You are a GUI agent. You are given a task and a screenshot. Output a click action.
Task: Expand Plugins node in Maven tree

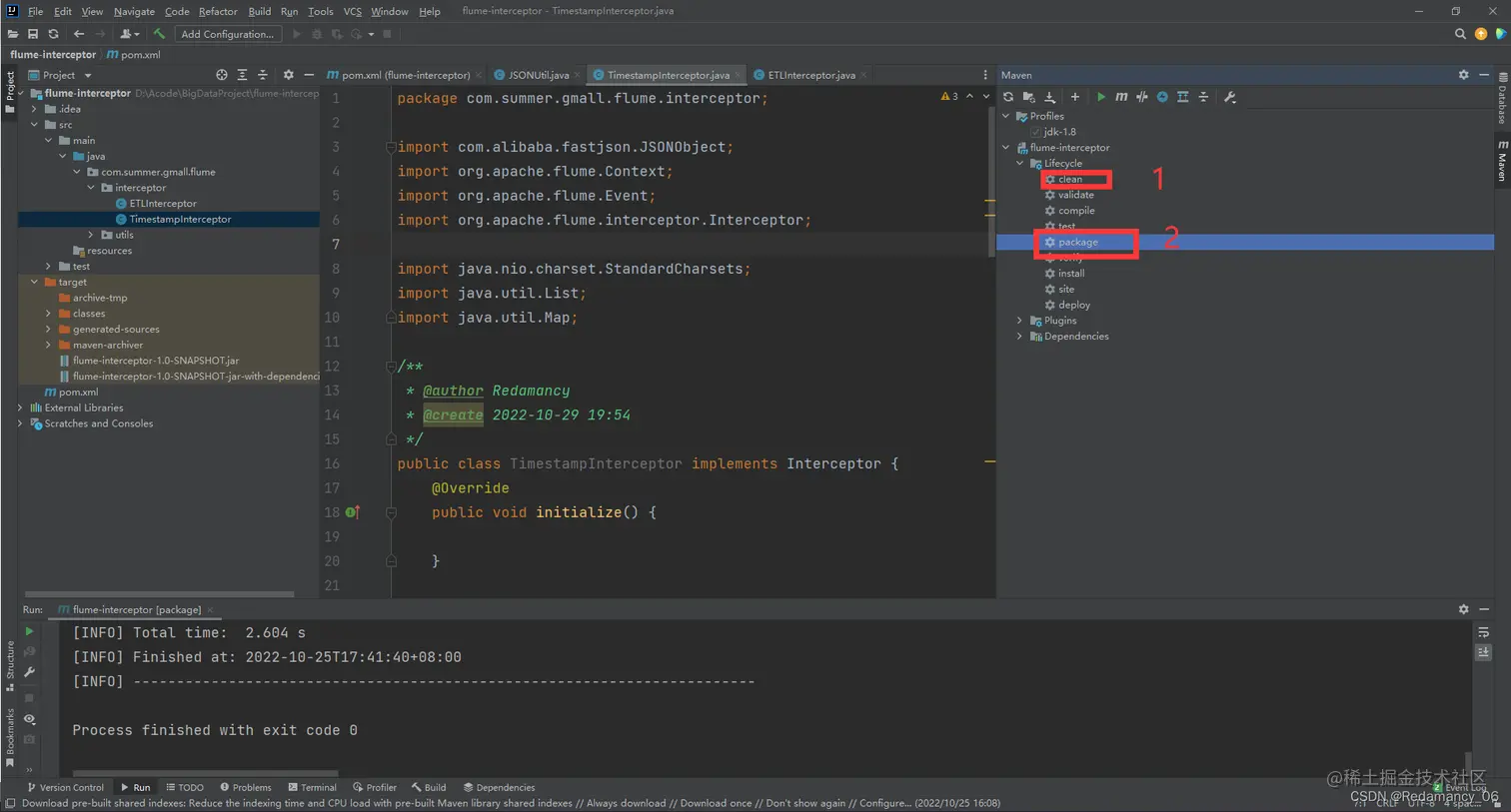tap(1020, 321)
